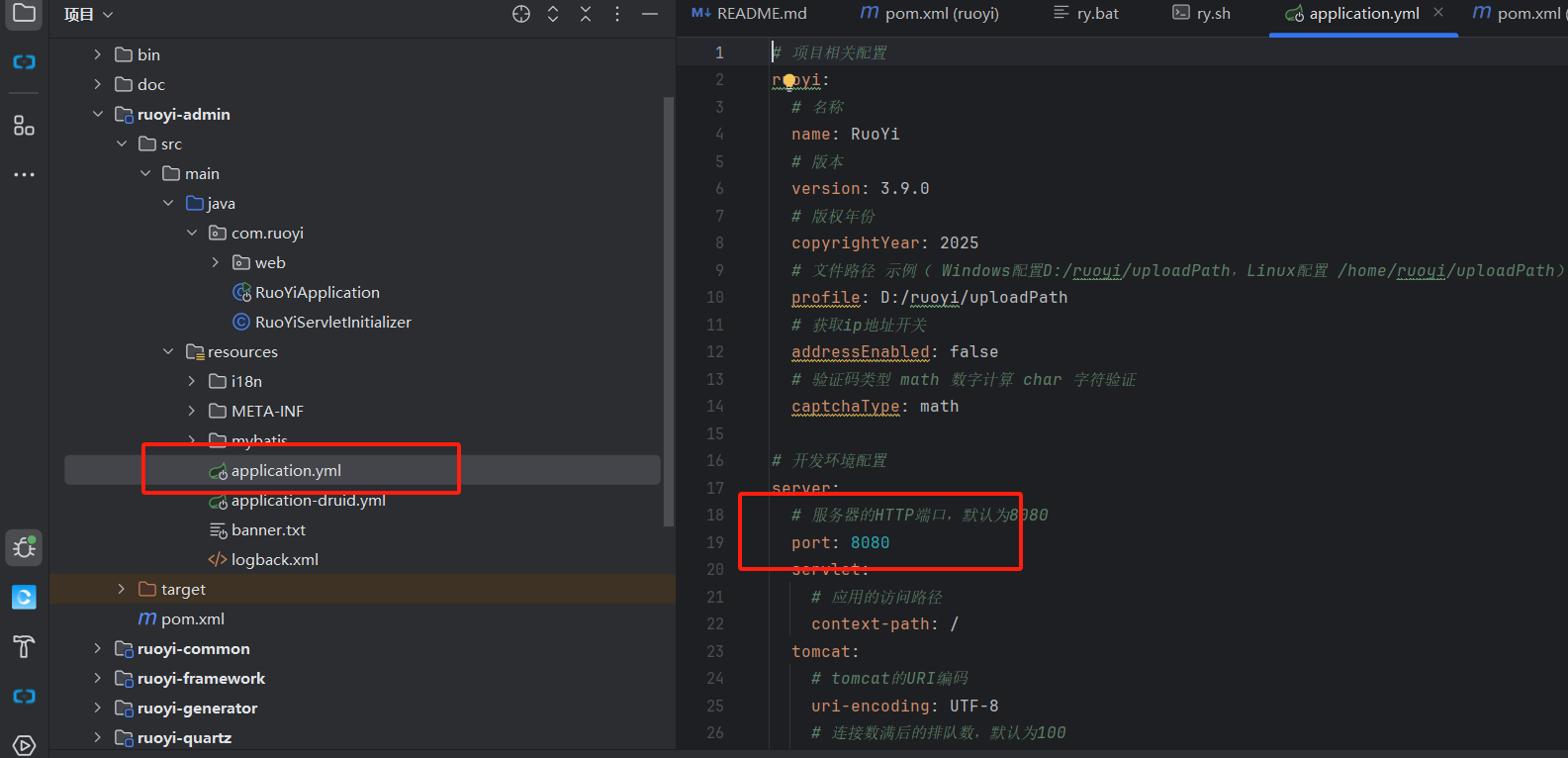This screenshot has height=758, width=1568.
Task: Open RuoYiServletInitializer class
Action: click(332, 322)
